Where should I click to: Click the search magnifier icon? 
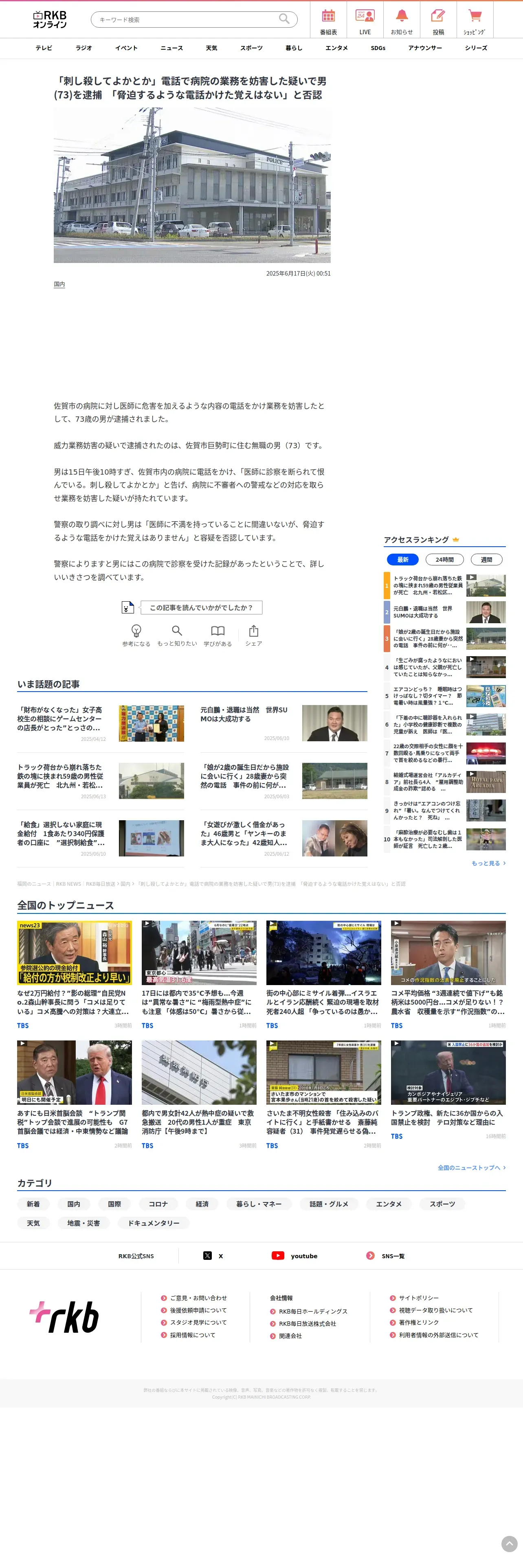[x=284, y=19]
